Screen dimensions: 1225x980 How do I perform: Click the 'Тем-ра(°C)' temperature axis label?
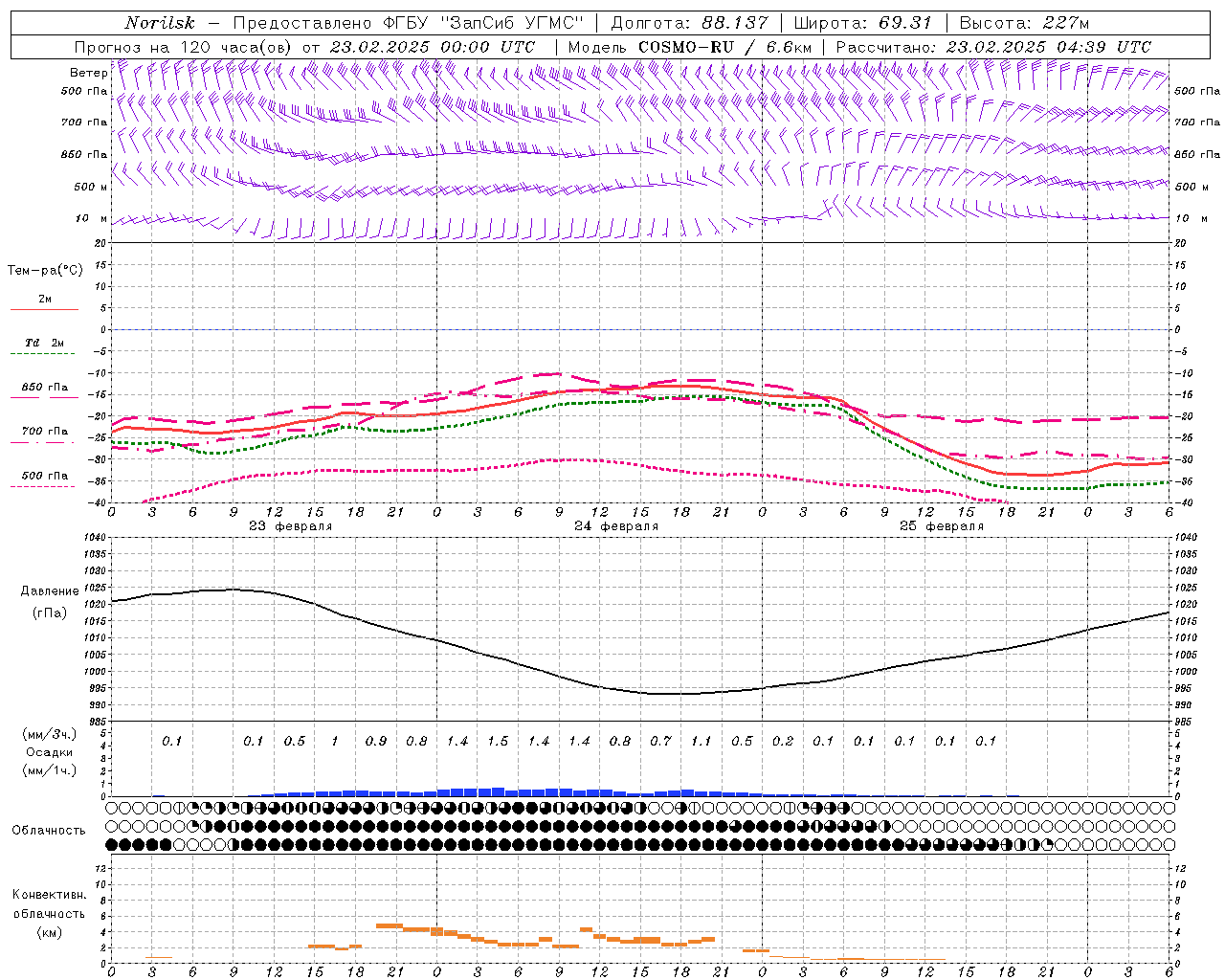[45, 271]
